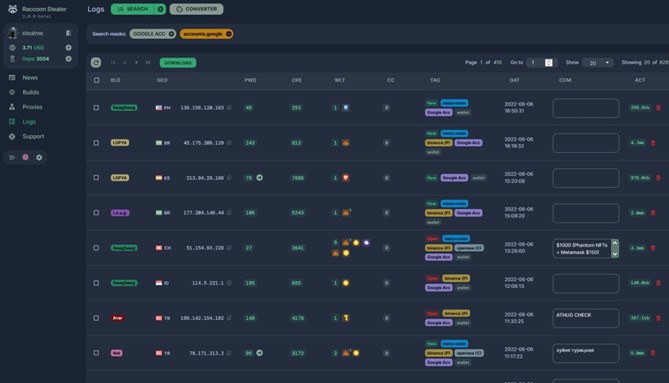Viewport: 669px width, 383px height.
Task: Open the settings gear in the sidebar
Action: pyautogui.click(x=39, y=157)
